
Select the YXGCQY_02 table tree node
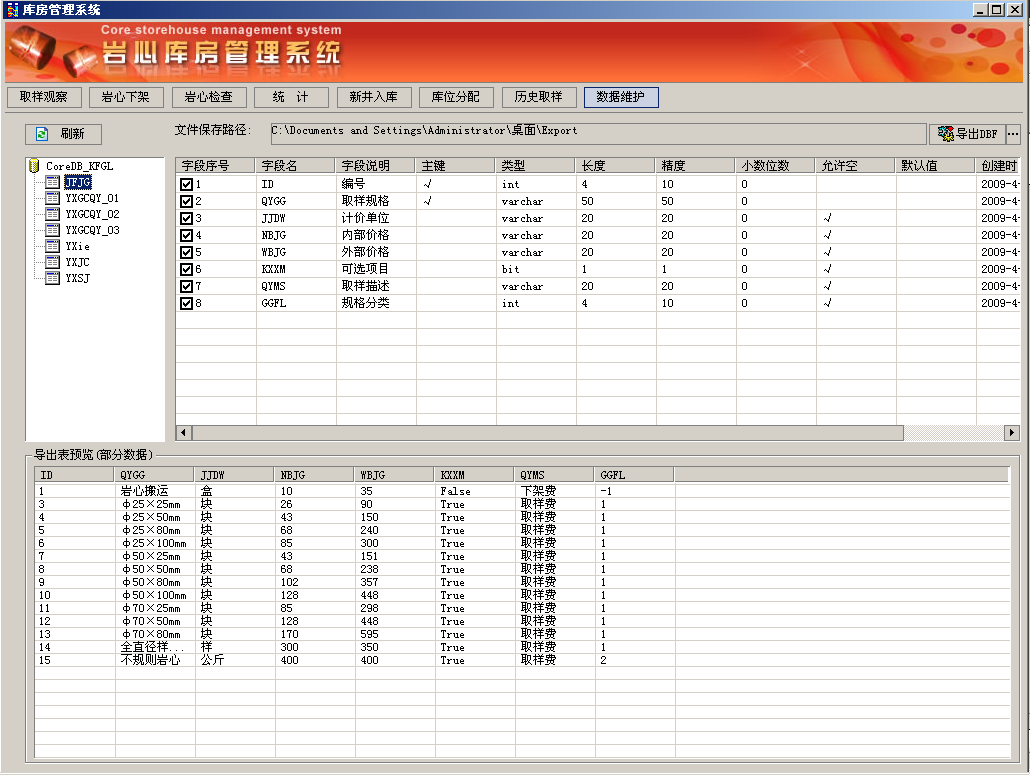point(92,214)
